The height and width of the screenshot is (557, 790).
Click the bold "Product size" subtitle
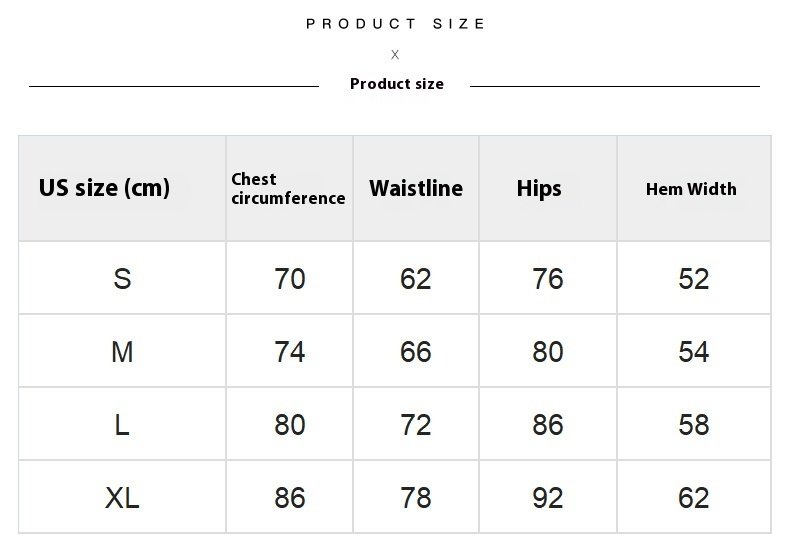396,84
